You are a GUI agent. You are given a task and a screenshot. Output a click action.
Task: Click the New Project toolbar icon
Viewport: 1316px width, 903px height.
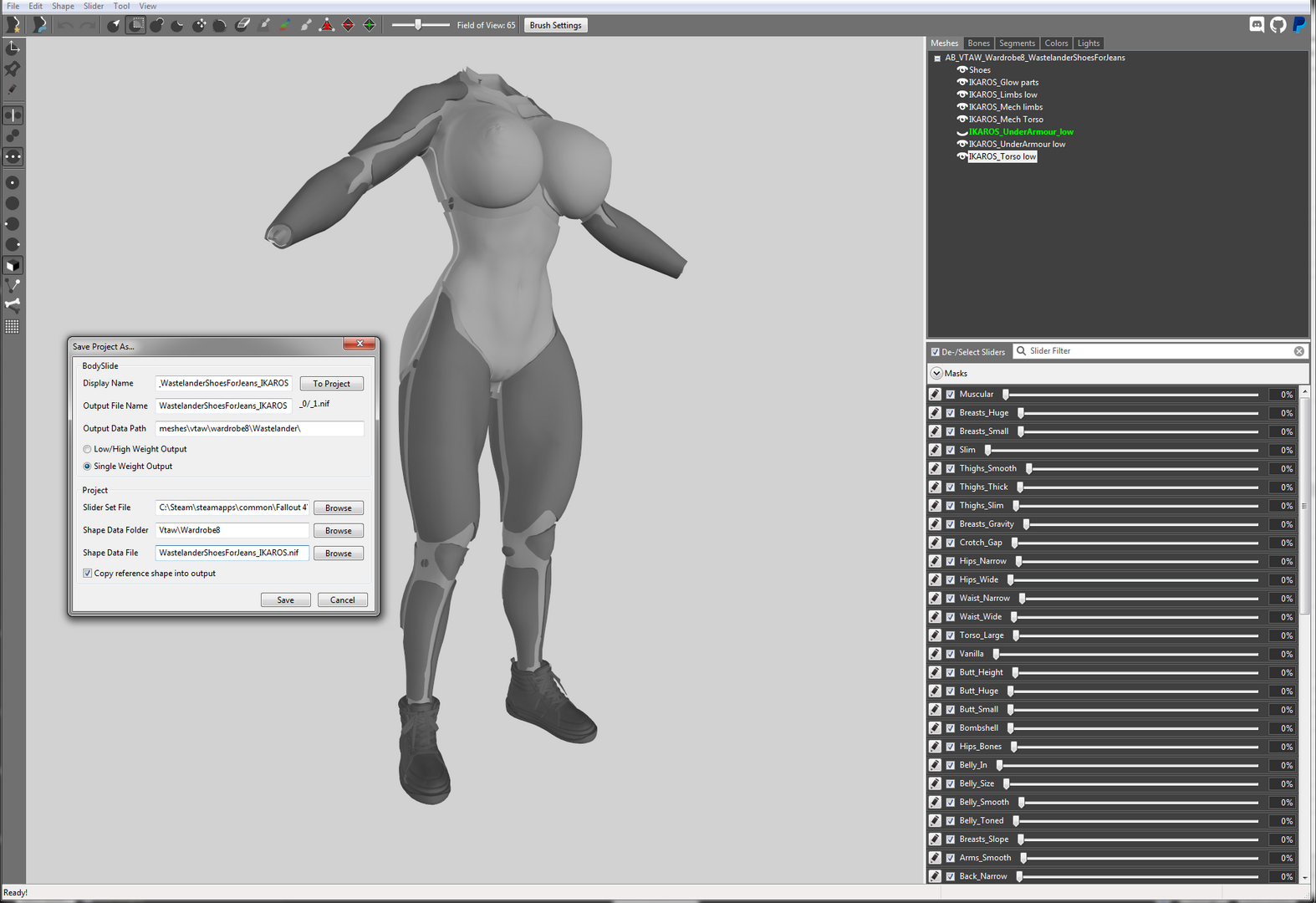click(x=13, y=25)
